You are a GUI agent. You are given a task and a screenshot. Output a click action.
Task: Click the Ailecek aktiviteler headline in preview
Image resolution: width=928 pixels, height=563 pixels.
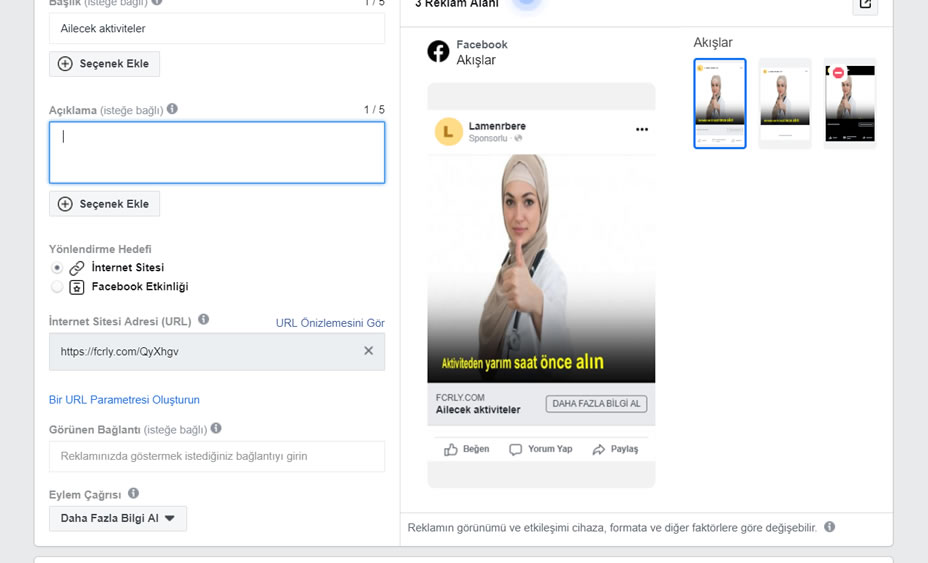coord(478,410)
